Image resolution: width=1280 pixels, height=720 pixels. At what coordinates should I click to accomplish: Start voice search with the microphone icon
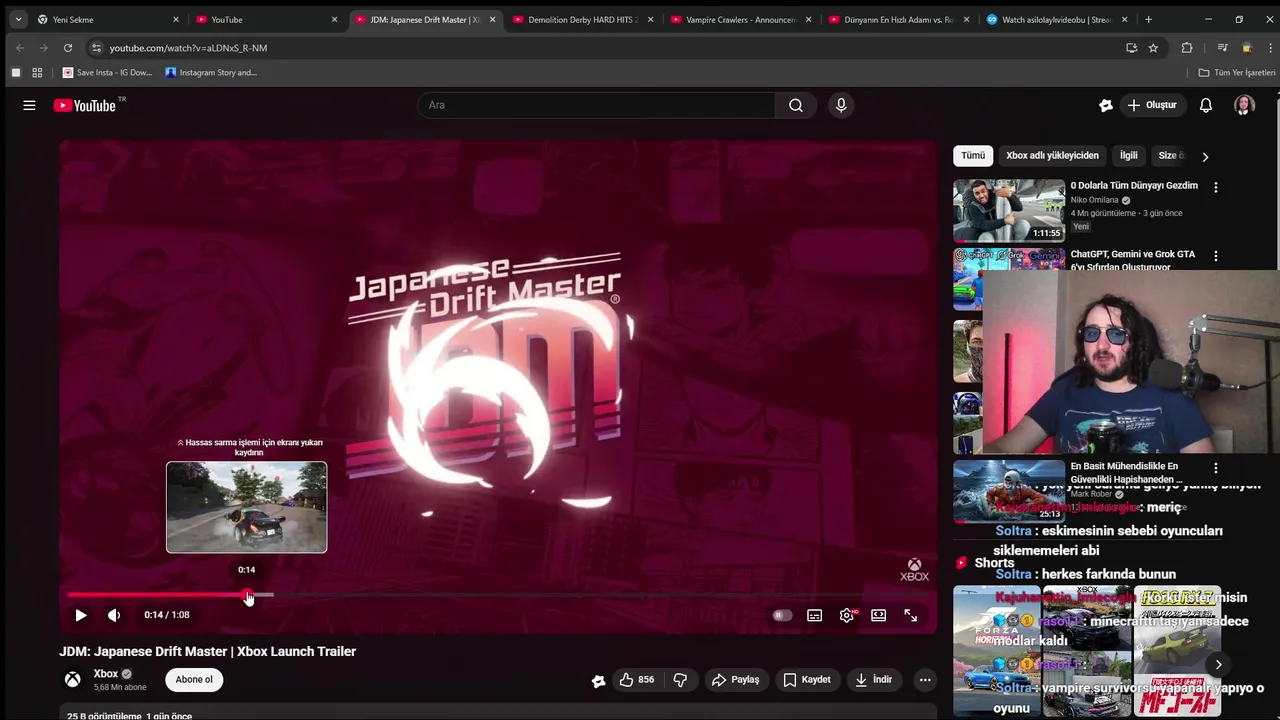(x=841, y=105)
